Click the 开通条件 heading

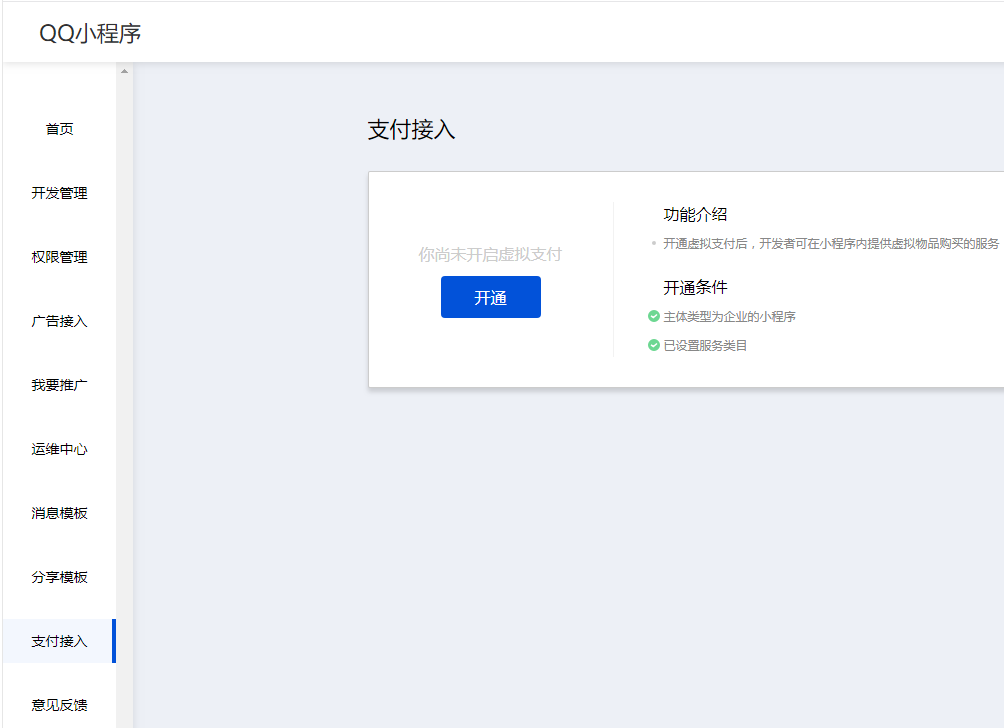click(695, 288)
